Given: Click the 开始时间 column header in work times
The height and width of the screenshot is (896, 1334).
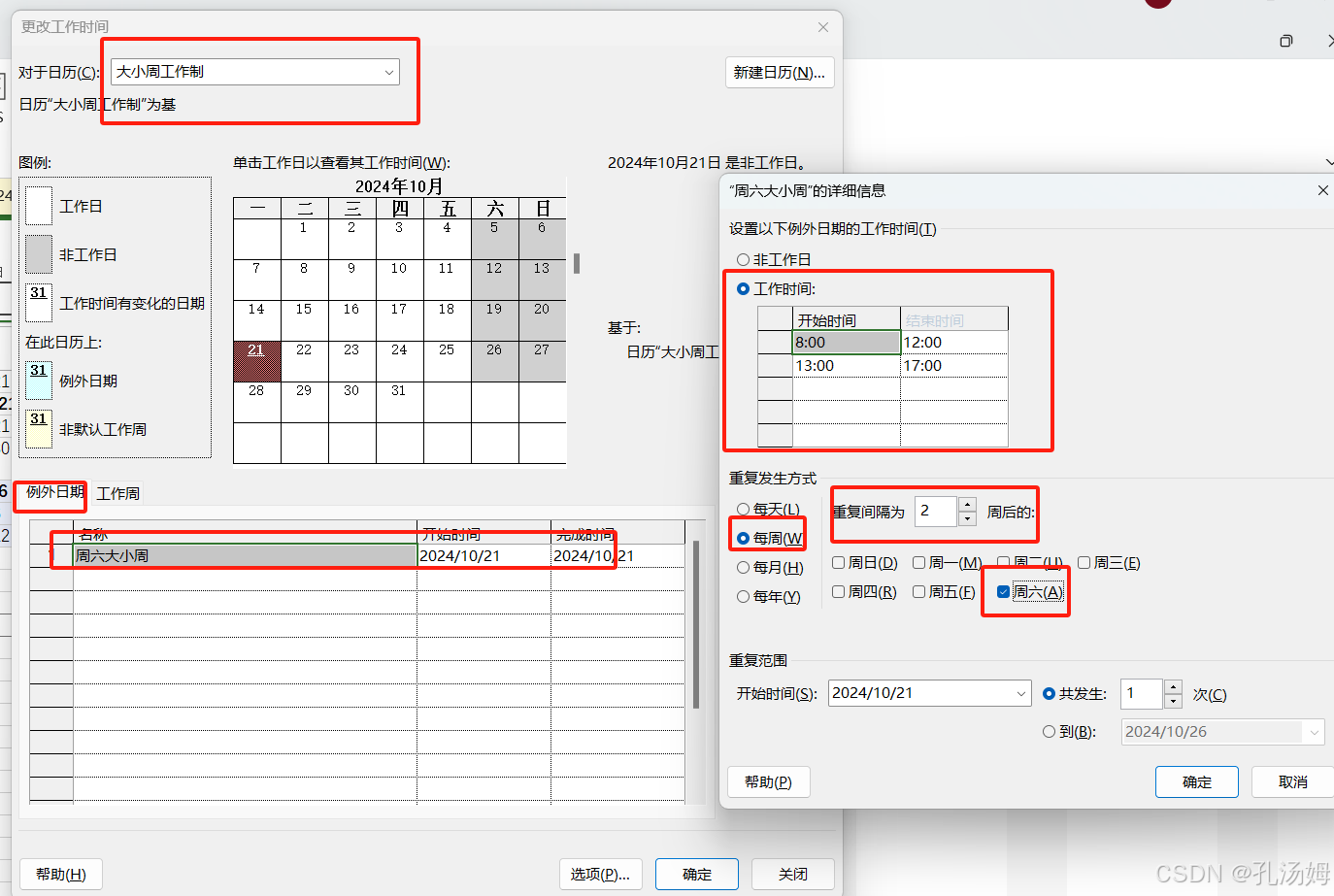Looking at the screenshot, I should pyautogui.click(x=847, y=319).
